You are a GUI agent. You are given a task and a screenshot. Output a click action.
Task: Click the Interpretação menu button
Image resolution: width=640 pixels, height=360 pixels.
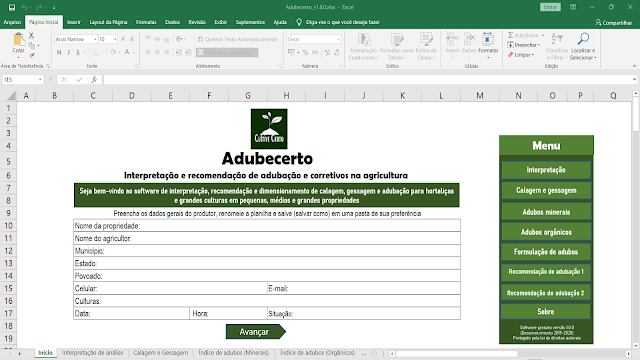tap(546, 170)
